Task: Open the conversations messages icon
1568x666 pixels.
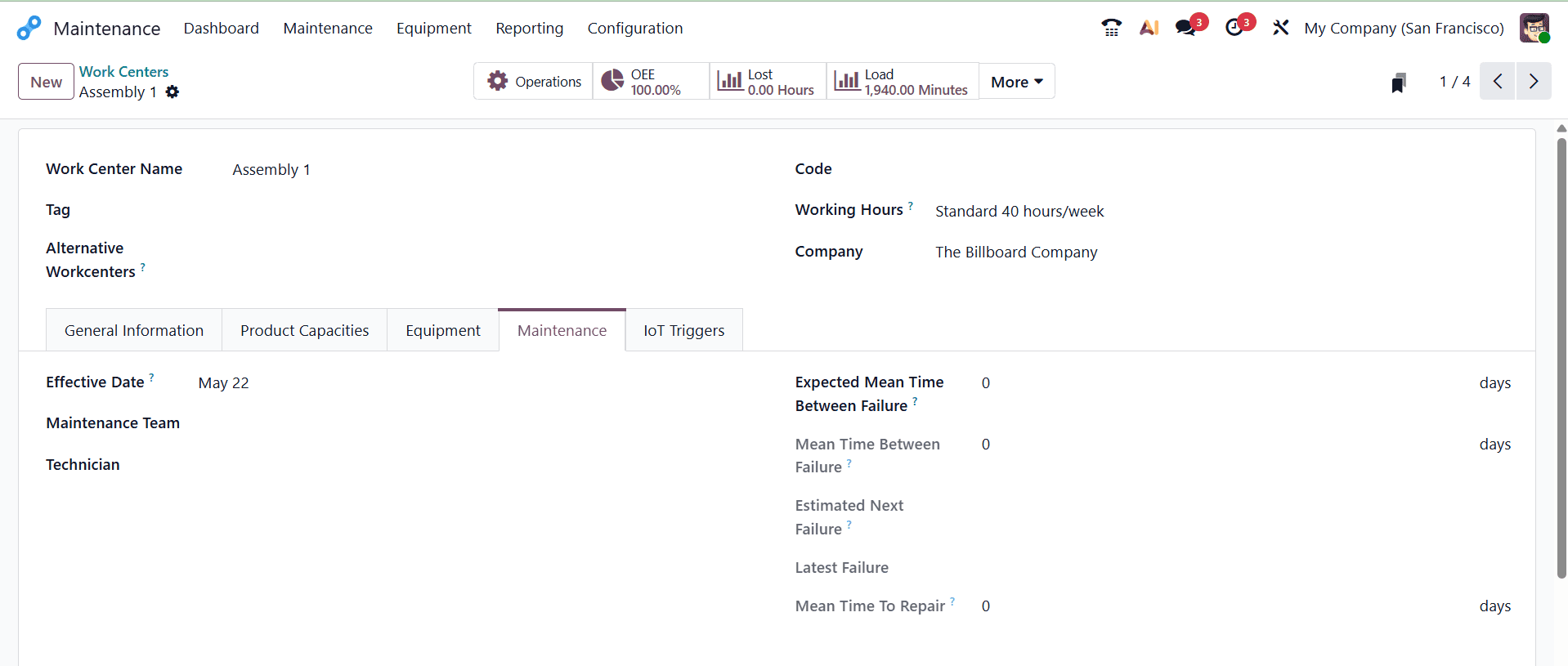Action: [x=1186, y=28]
